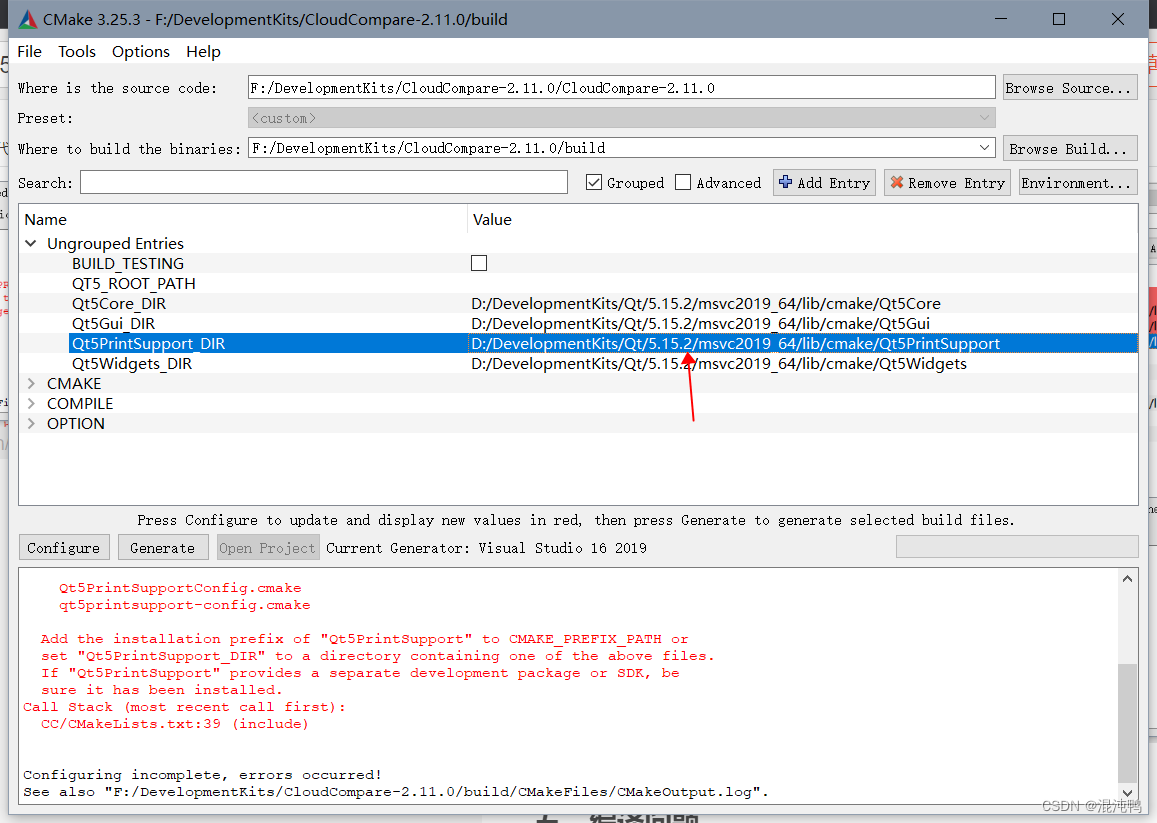Select the Qt5Widgets_DIR entry
The image size is (1157, 823).
tap(131, 363)
